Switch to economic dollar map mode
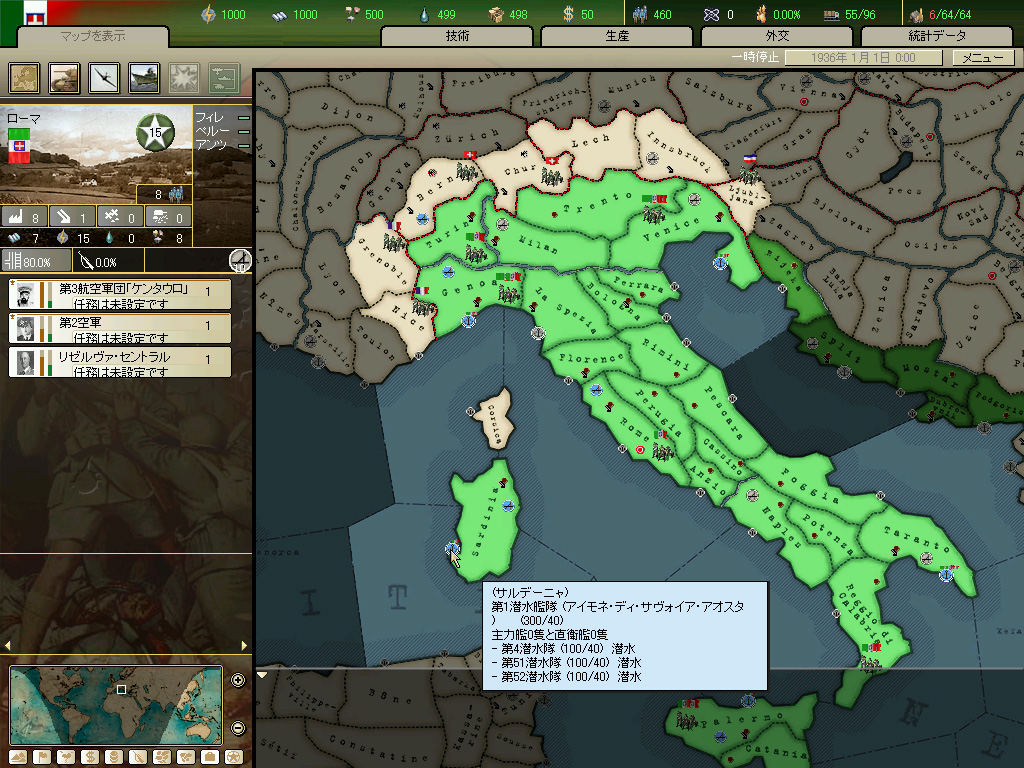 point(90,756)
